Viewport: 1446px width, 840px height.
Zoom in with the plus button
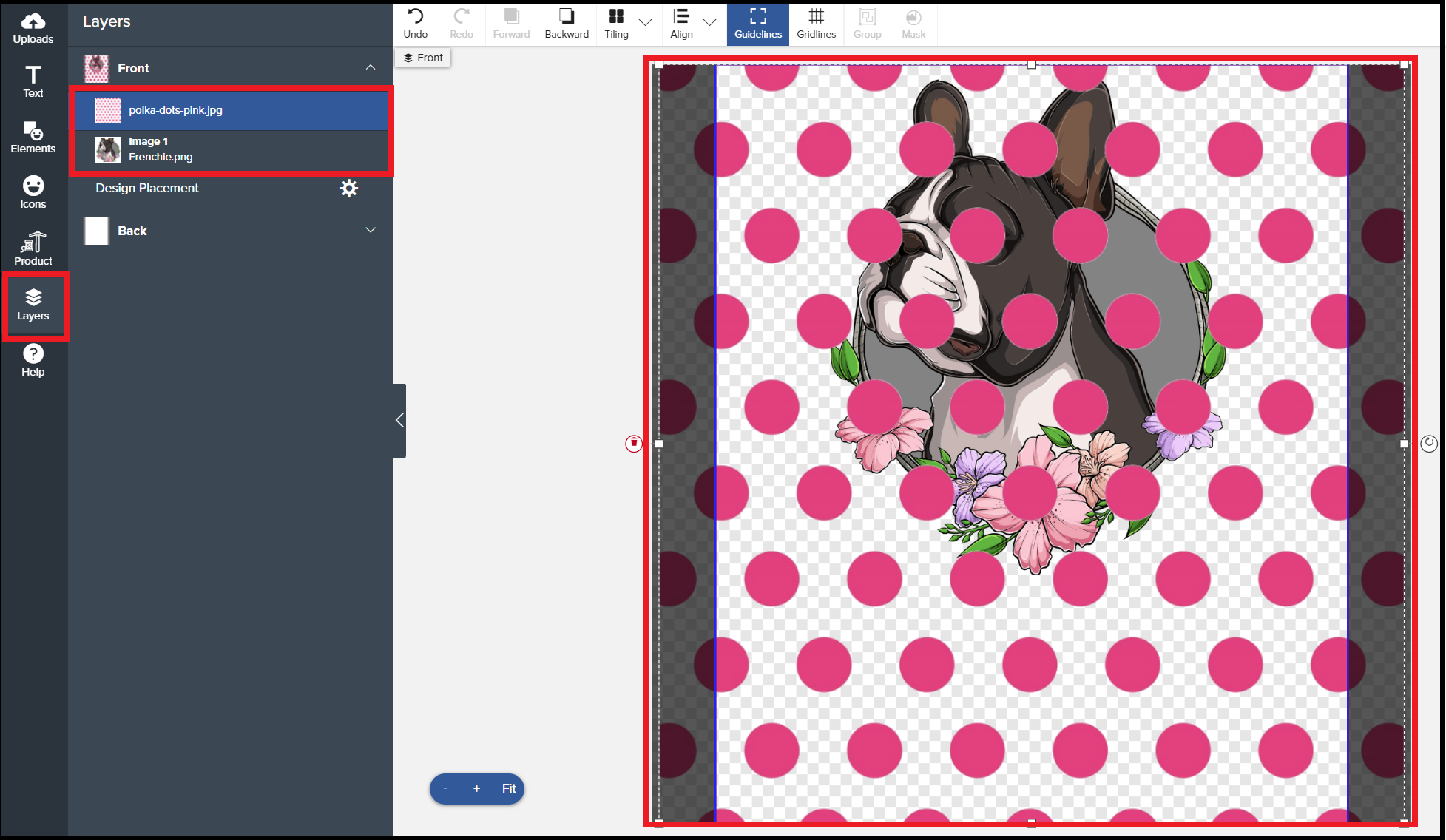coord(477,788)
